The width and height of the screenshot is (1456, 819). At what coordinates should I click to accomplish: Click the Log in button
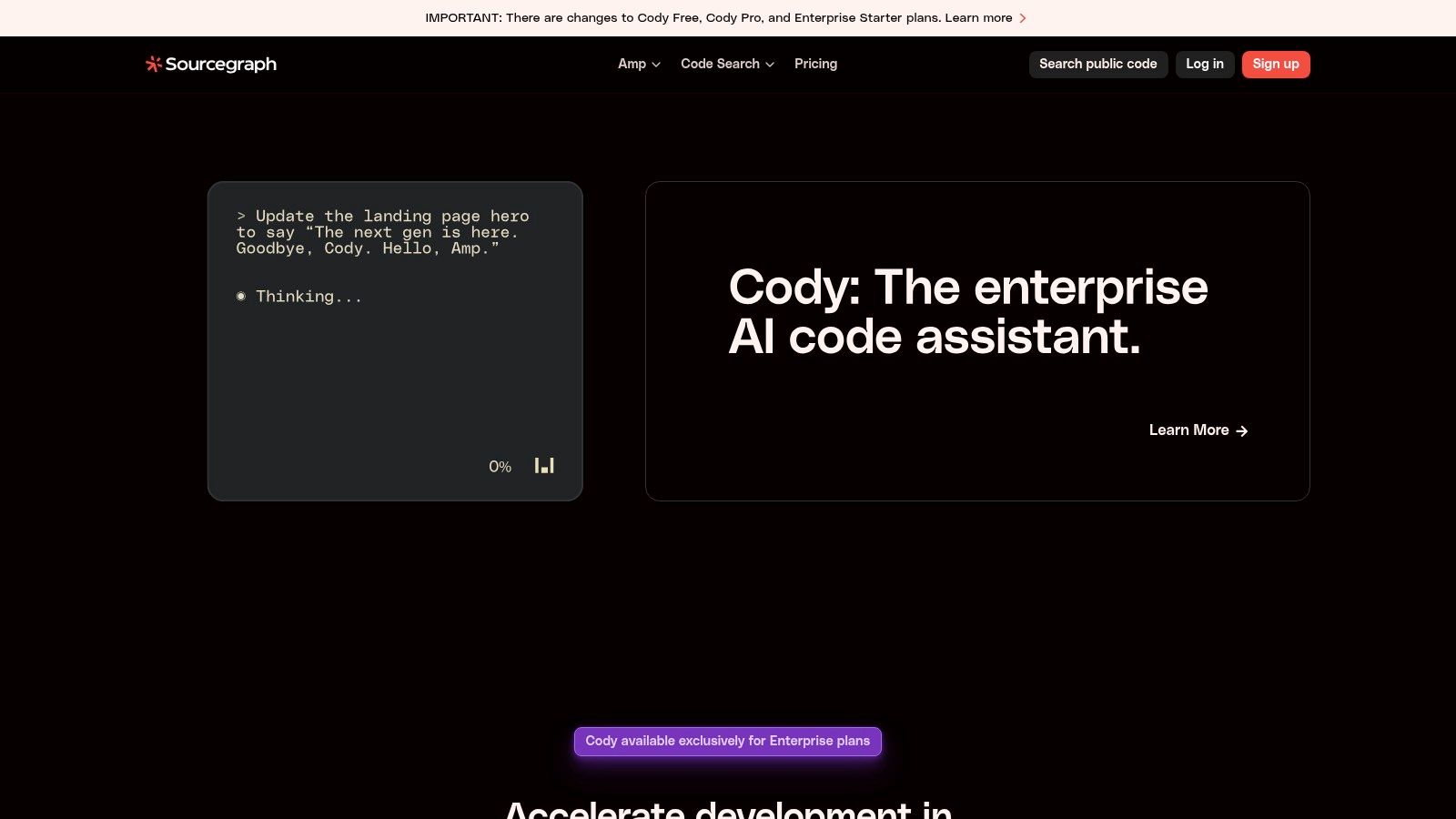pyautogui.click(x=1205, y=65)
